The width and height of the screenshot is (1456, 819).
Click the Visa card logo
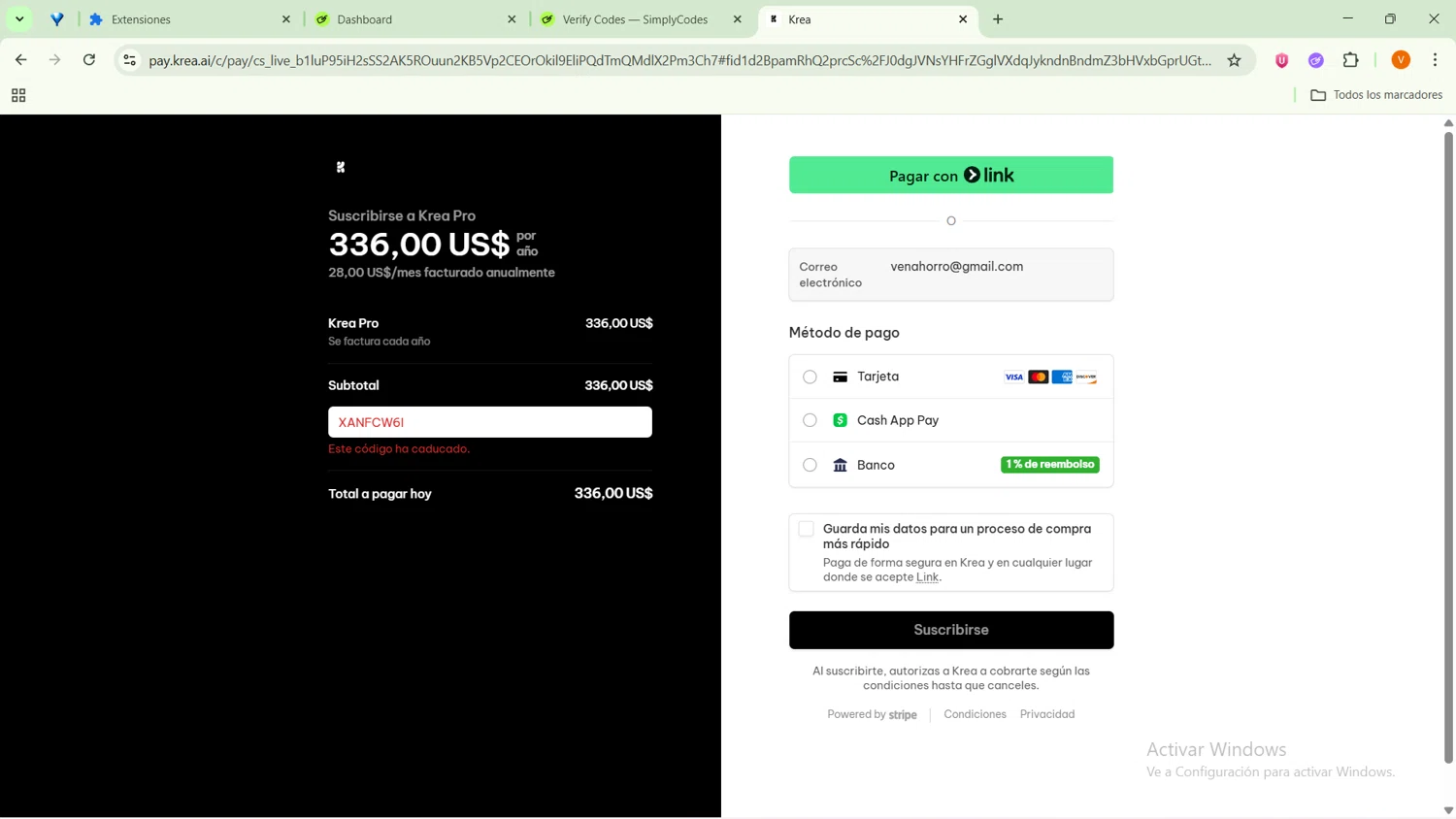pos(1014,377)
